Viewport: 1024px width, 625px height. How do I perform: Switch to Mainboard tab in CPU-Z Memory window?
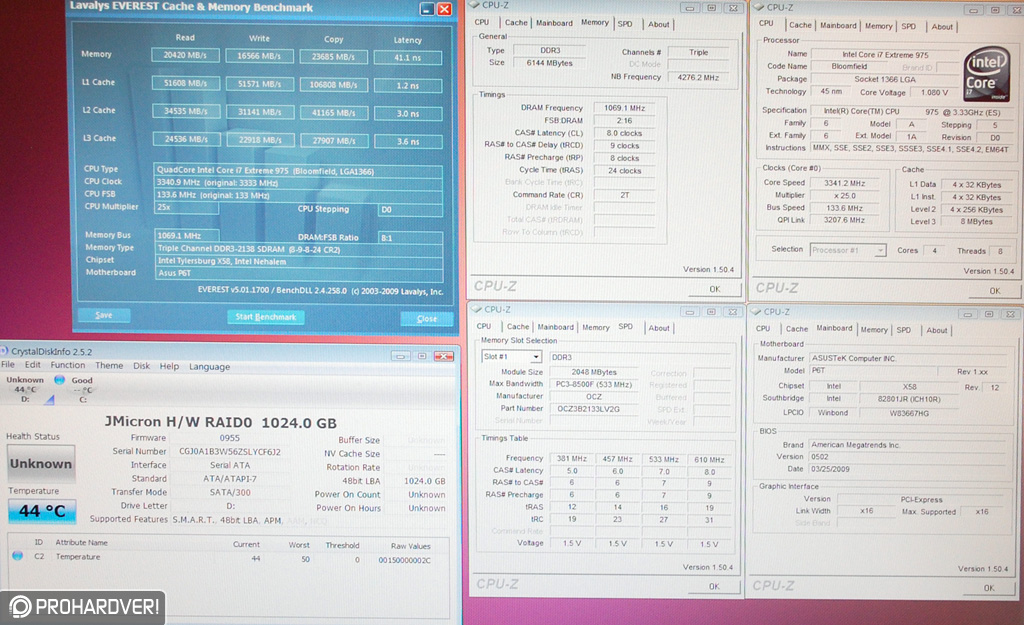point(554,23)
